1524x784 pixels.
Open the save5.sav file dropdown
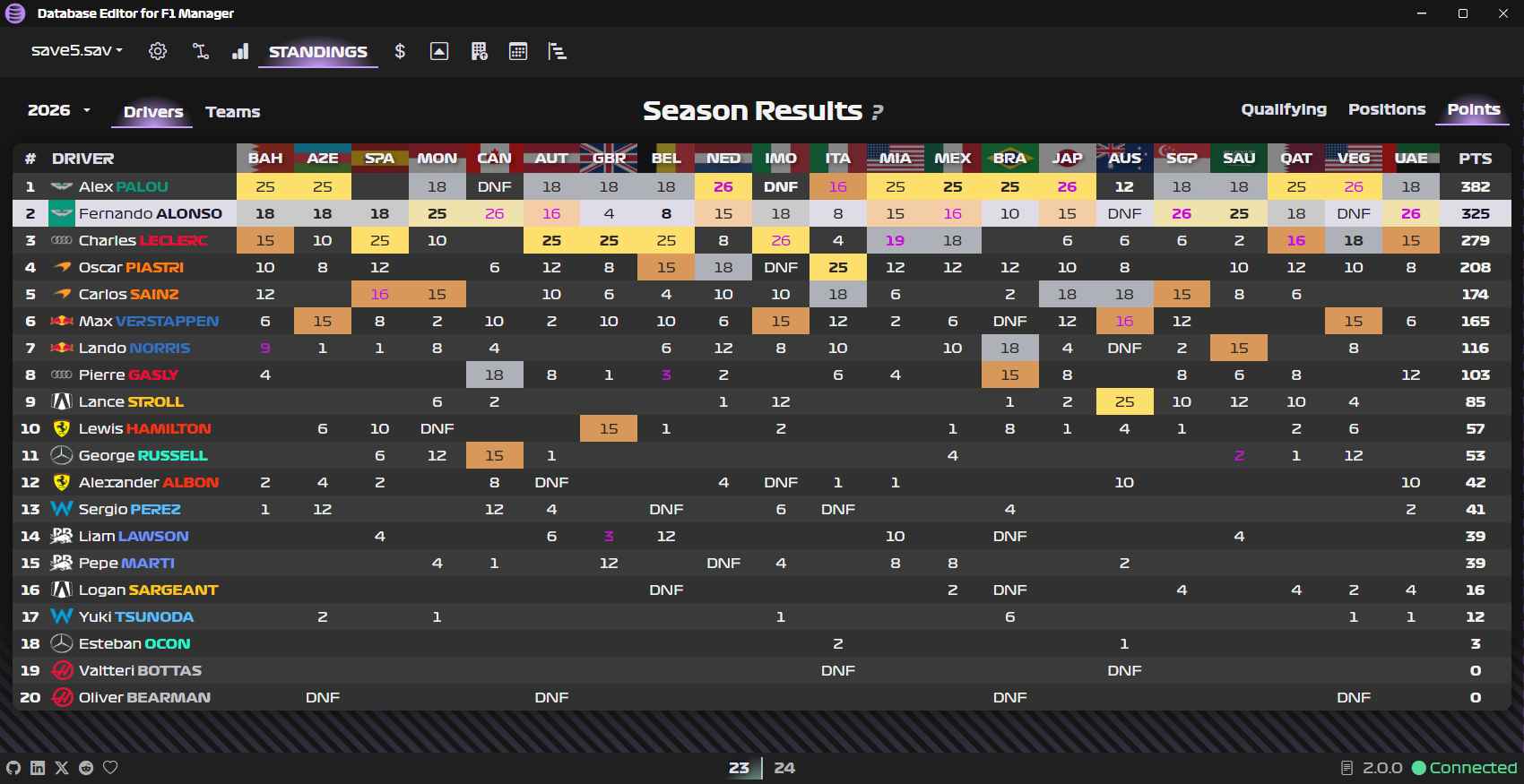76,50
